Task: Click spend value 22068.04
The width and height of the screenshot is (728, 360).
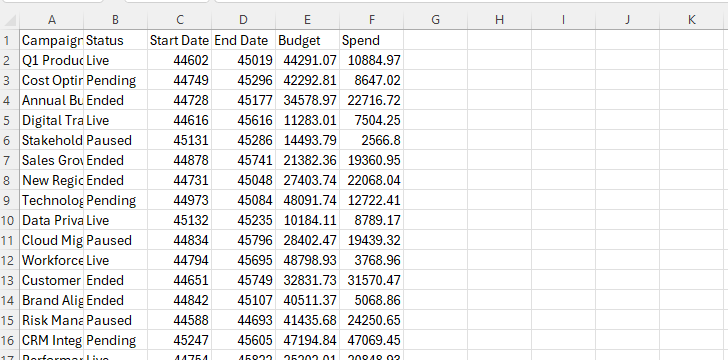Action: click(x=371, y=180)
